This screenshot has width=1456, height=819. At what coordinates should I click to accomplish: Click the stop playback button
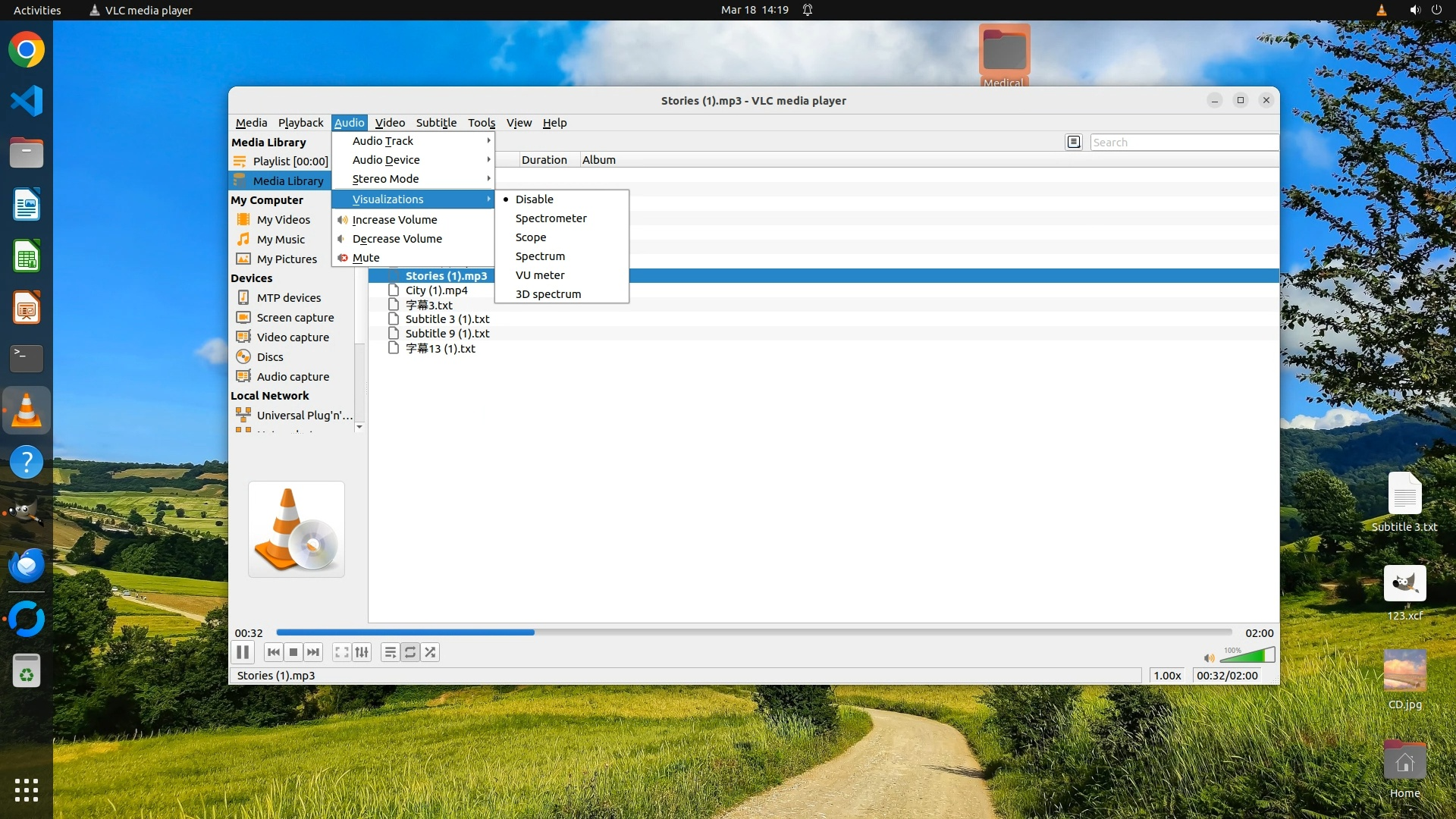[293, 652]
